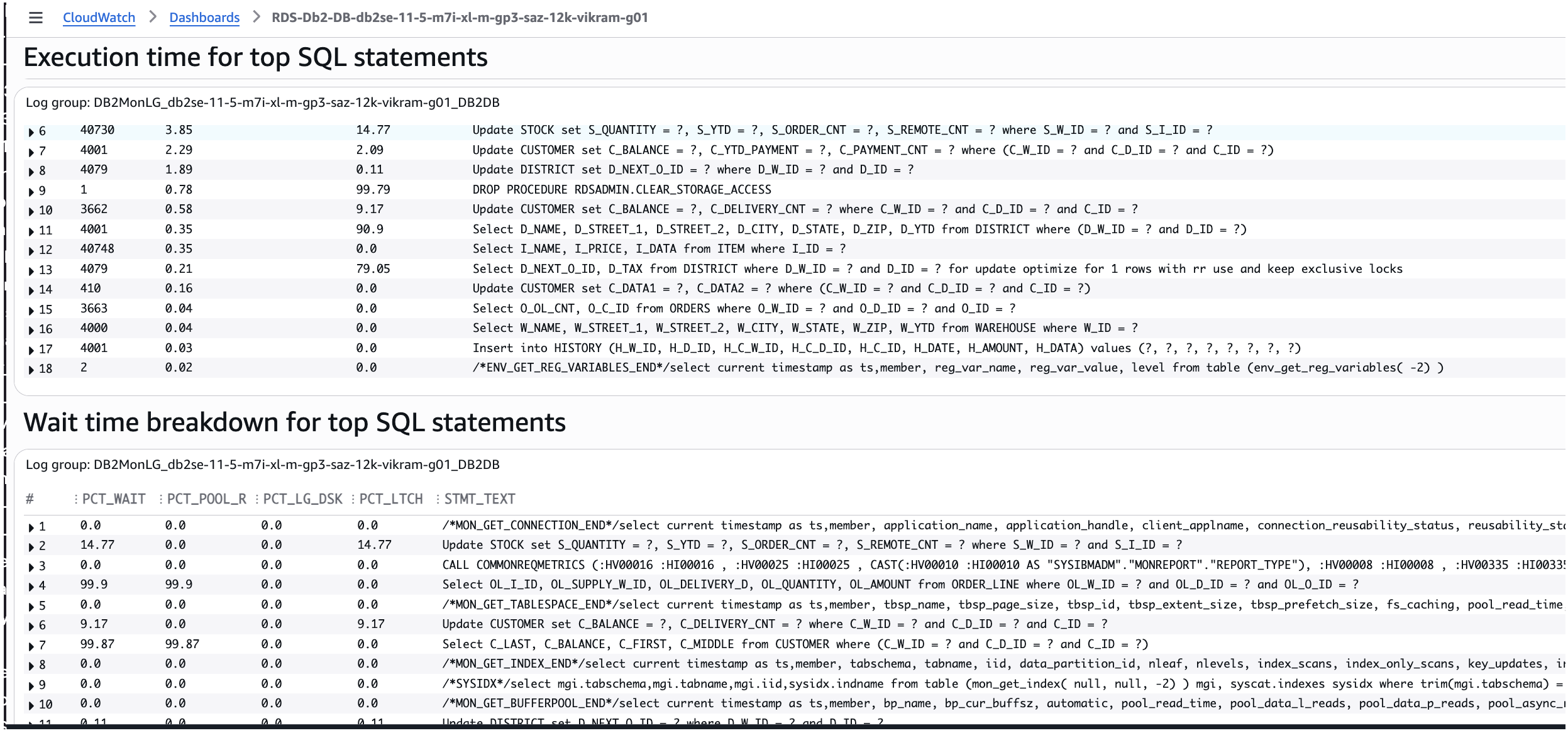This screenshot has height=733, width=1568.
Task: Expand row 12 Select I_NAME statement
Action: tap(31, 250)
